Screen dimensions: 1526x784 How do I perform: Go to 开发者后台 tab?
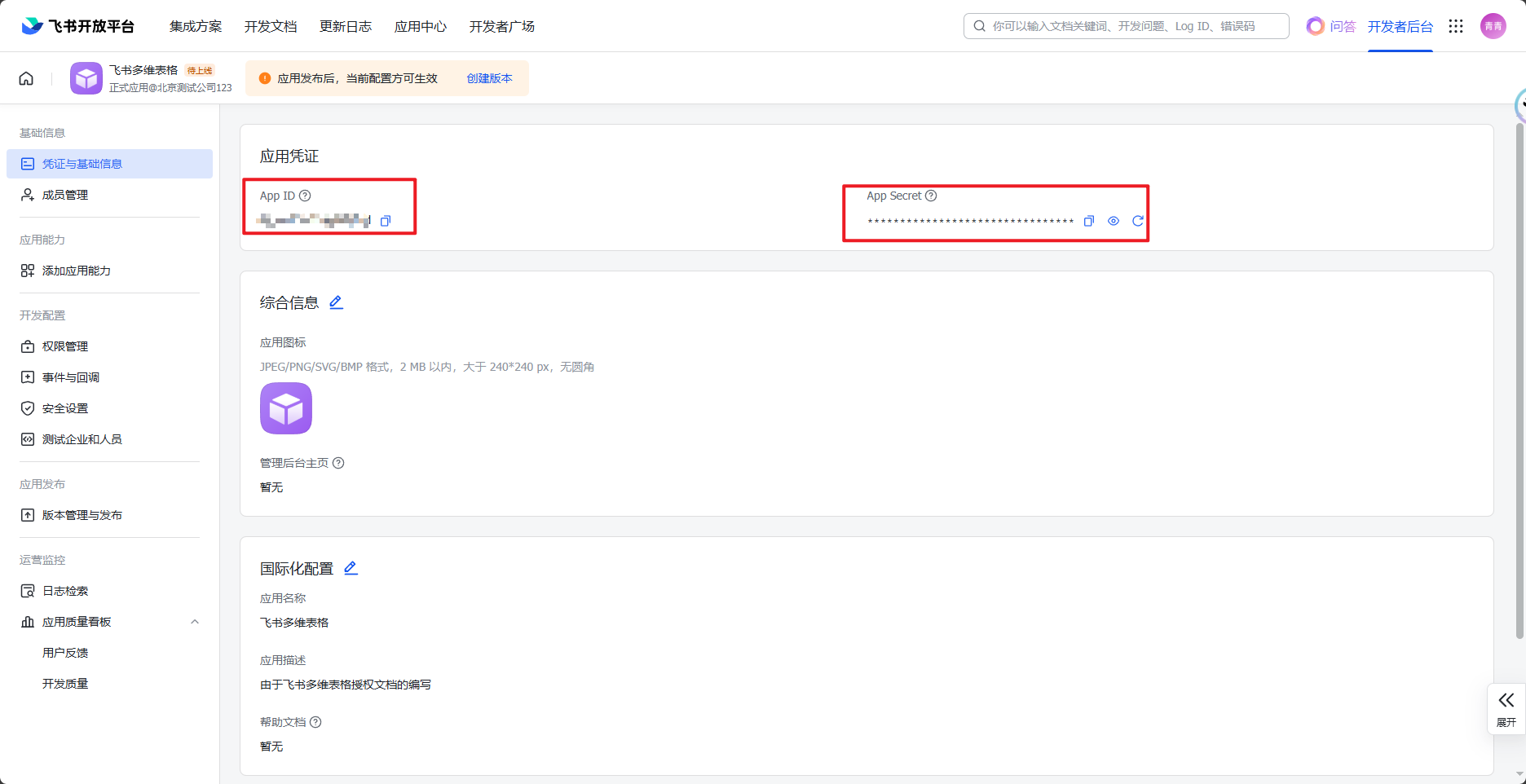(x=1400, y=26)
